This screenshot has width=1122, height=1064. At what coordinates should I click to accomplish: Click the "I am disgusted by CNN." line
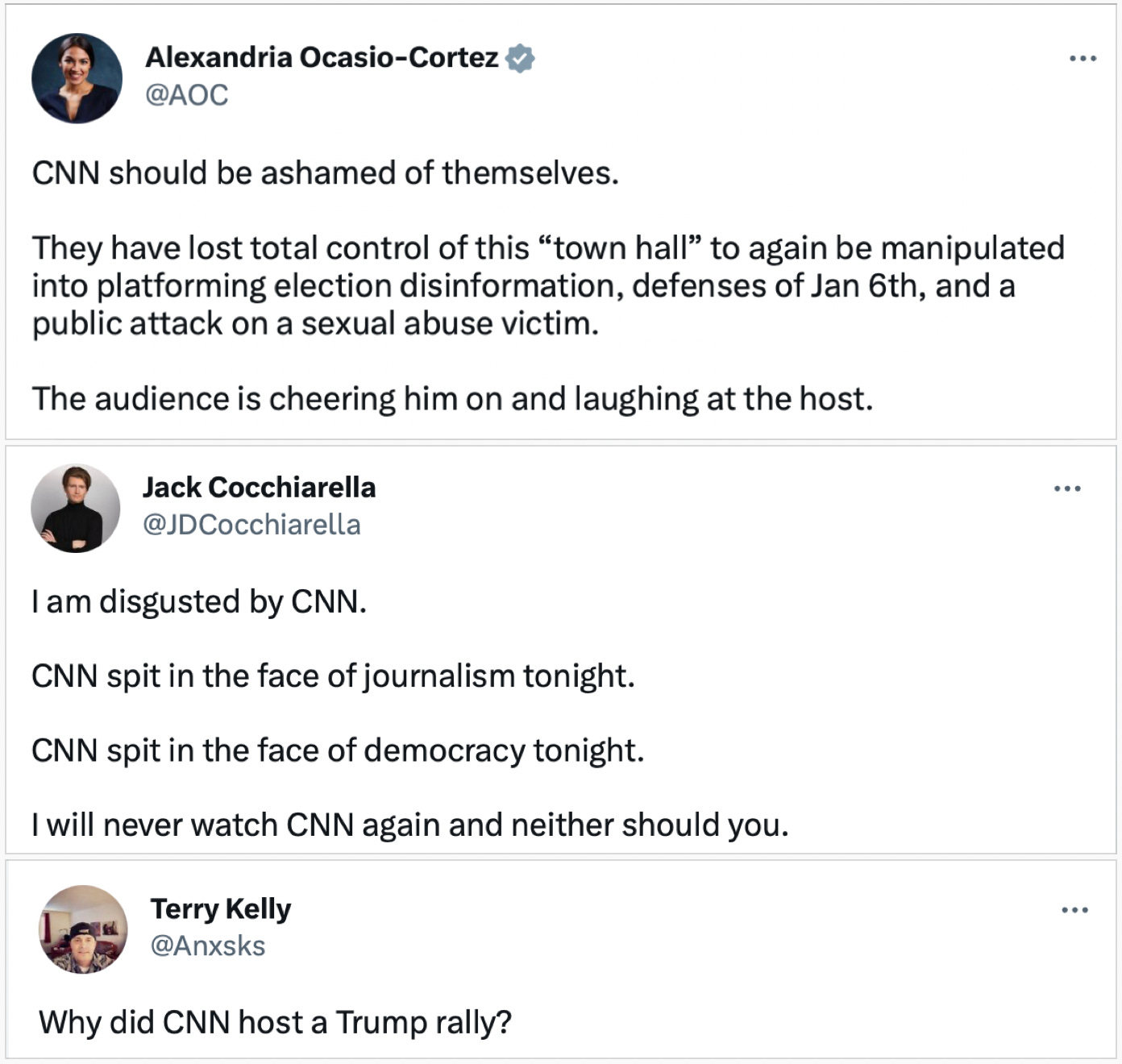point(199,602)
